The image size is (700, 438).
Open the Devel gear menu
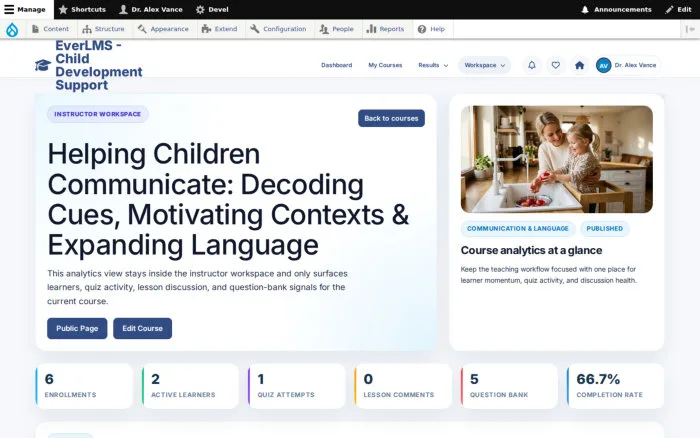coord(212,9)
